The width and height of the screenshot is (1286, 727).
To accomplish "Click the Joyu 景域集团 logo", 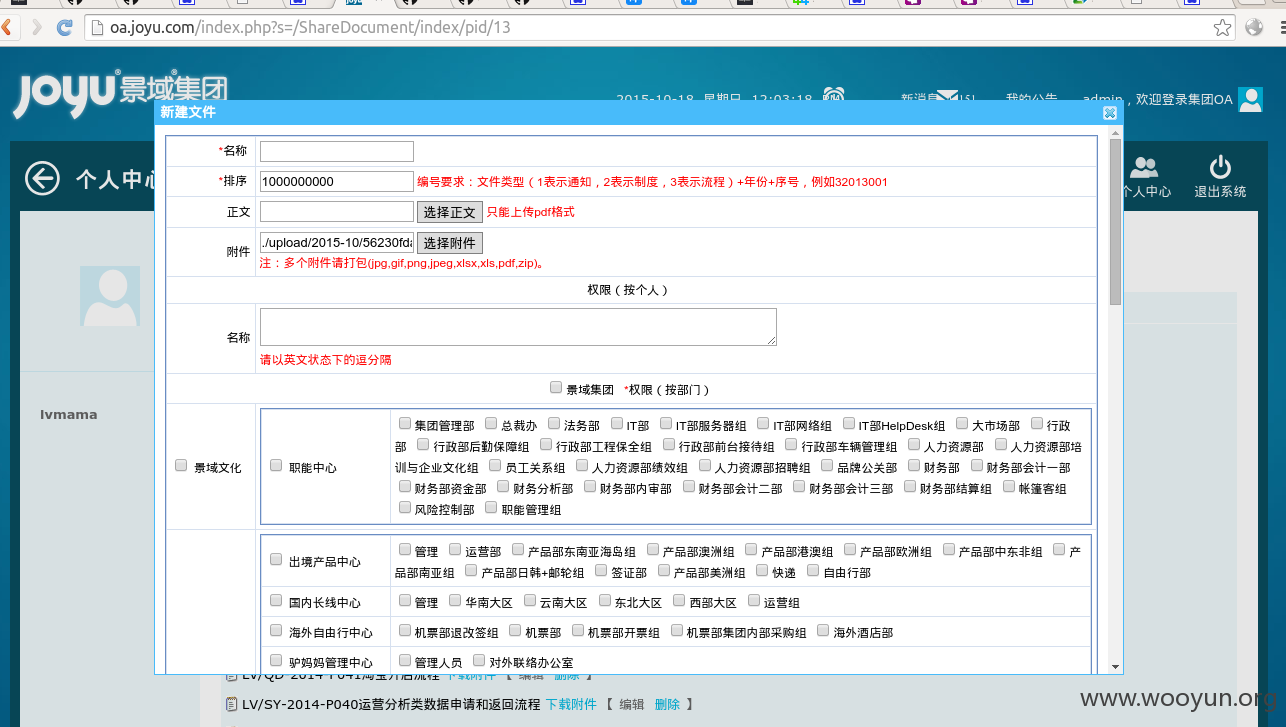I will (119, 93).
